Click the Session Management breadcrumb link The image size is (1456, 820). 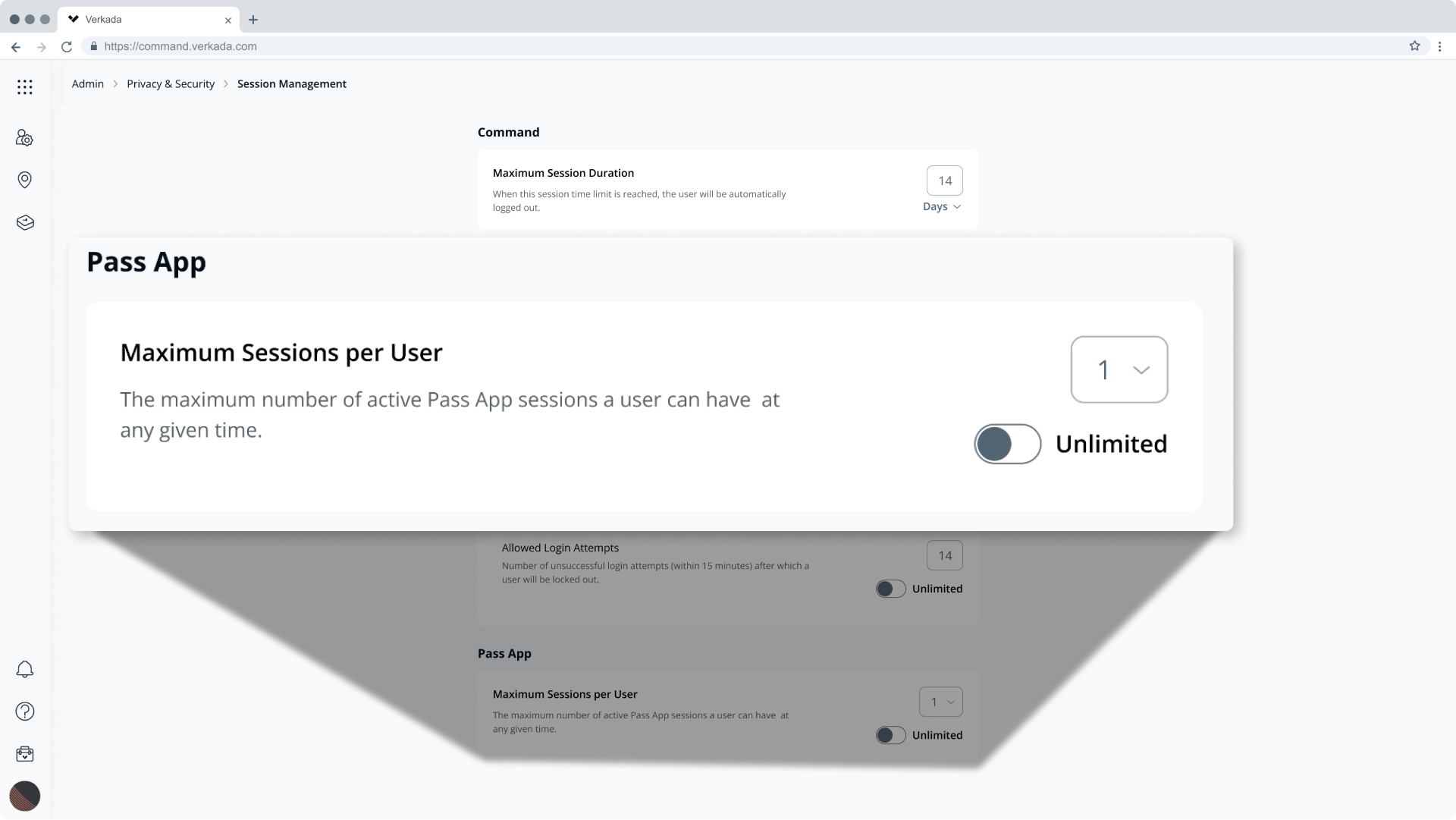coord(291,83)
